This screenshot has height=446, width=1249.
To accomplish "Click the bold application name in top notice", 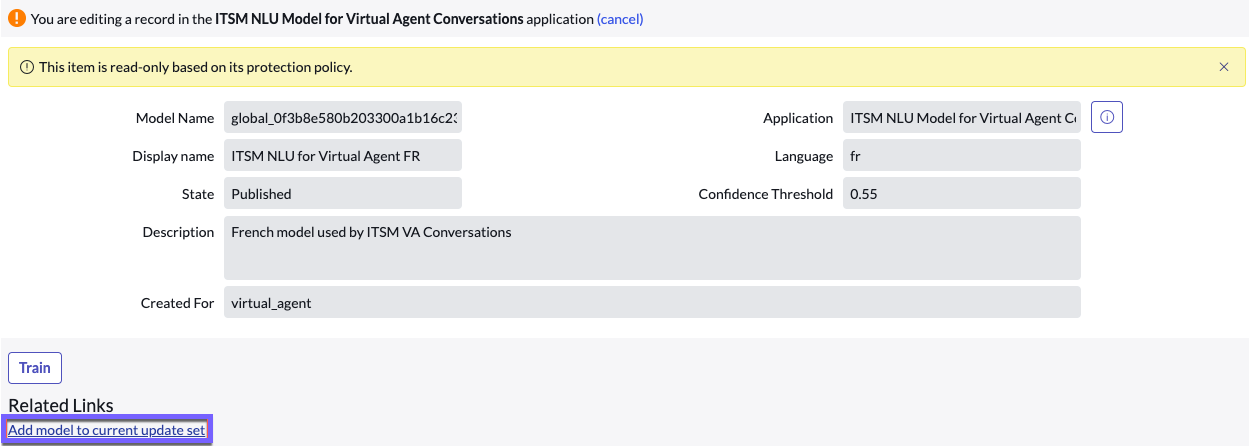I will click(369, 19).
